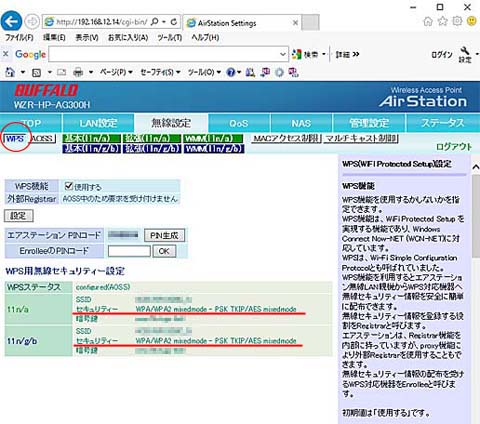Click the address bar search magnifier icon
Viewport: 480px width, 424px height.
[154, 22]
